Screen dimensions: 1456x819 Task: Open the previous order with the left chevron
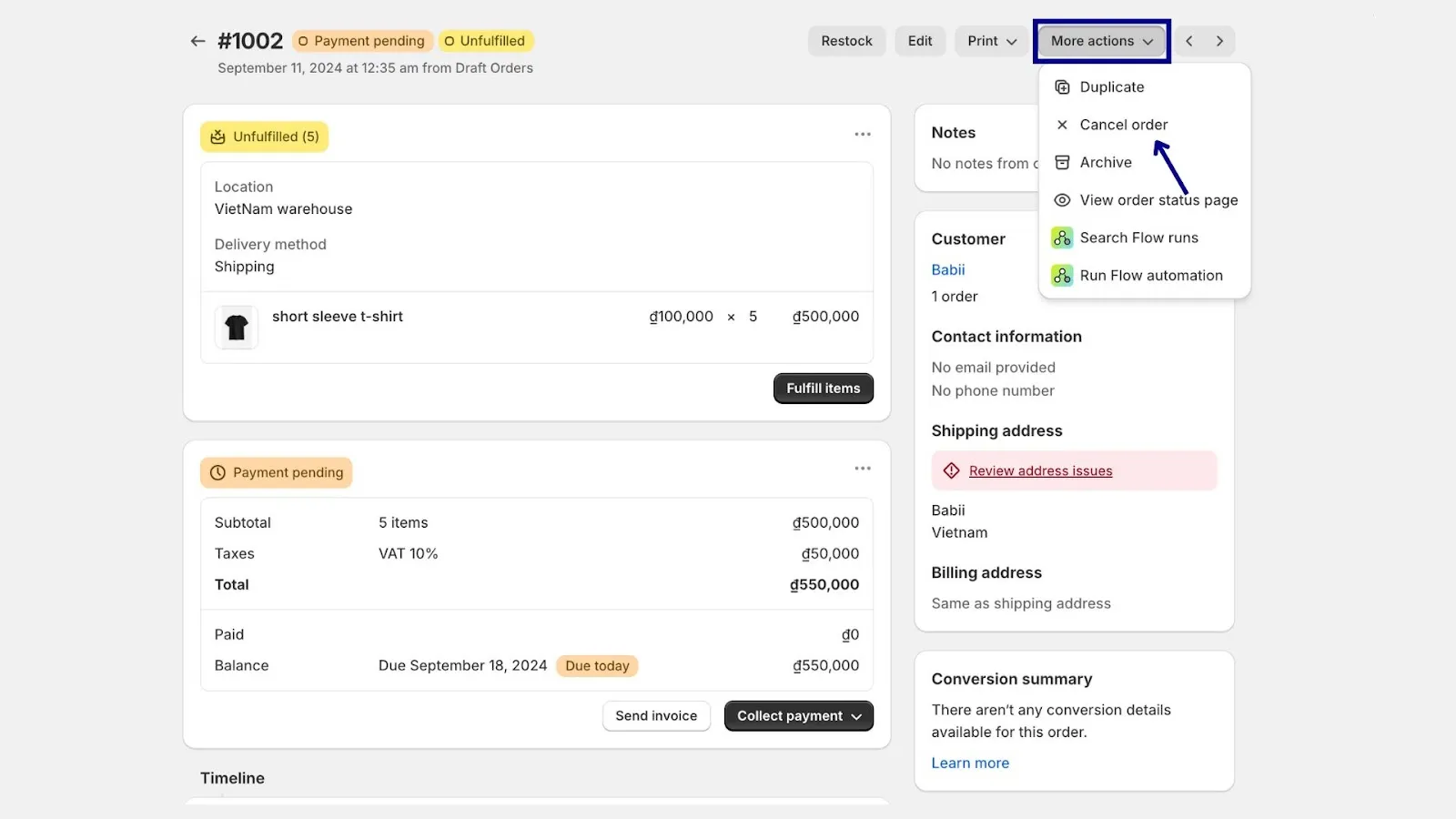1188,41
